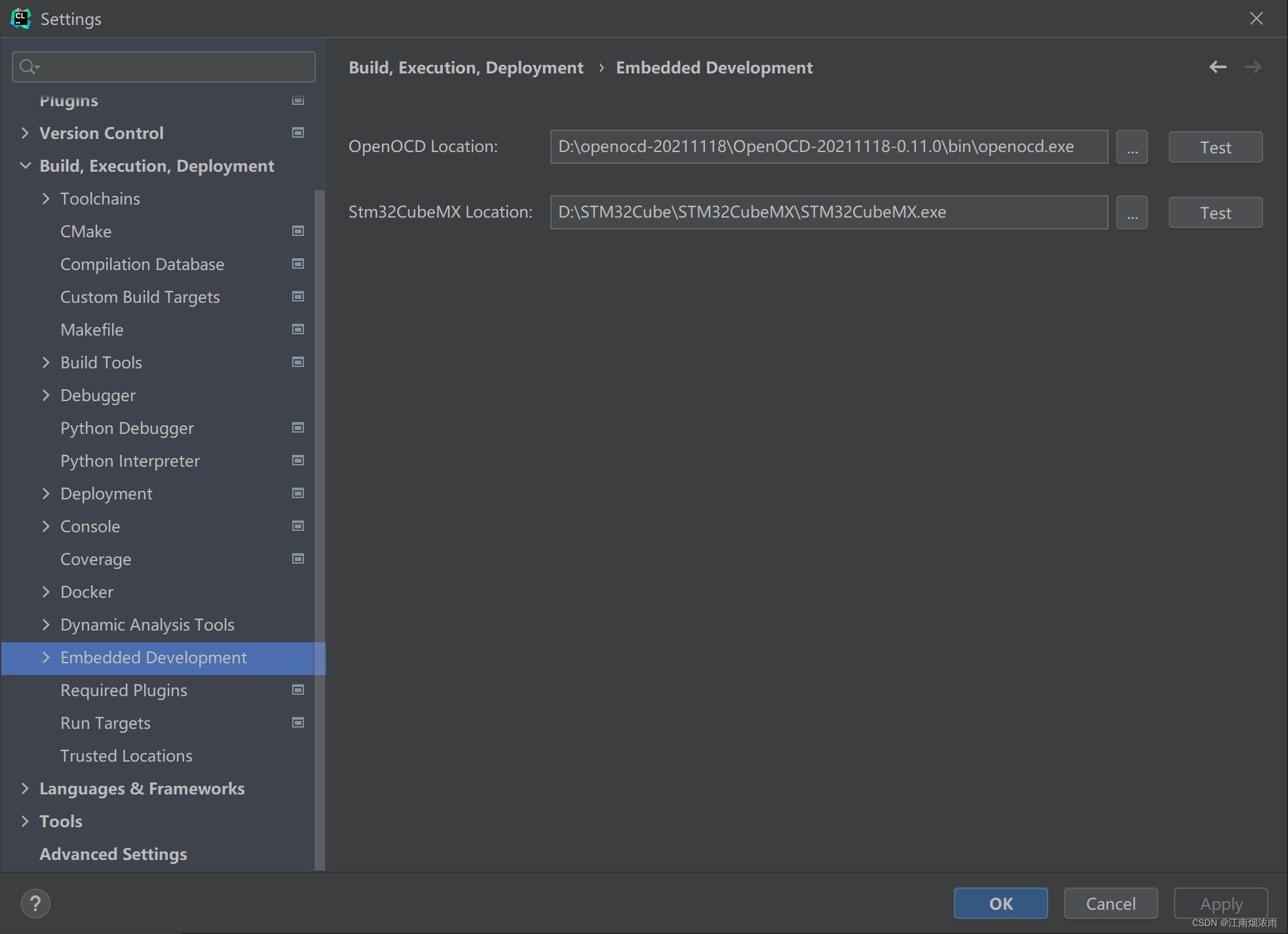Click the project icon beside Run Targets

298,722
